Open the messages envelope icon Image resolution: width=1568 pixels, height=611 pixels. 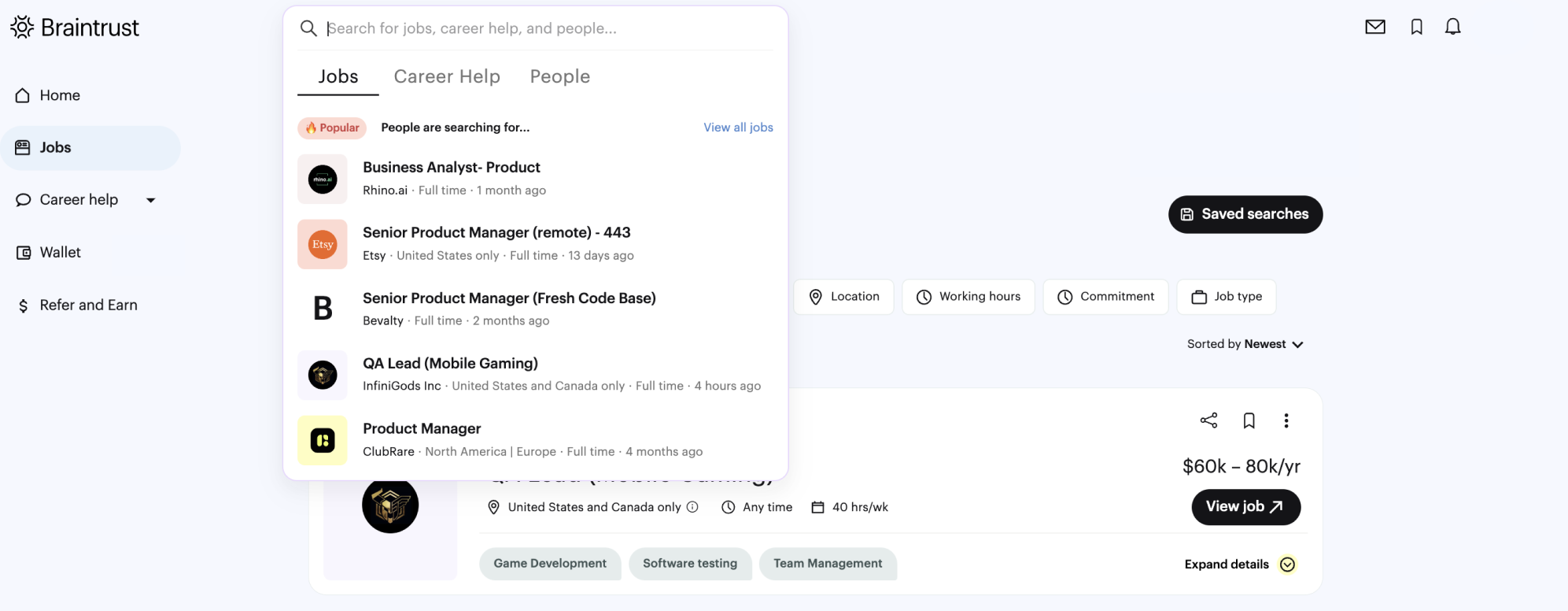coord(1374,28)
